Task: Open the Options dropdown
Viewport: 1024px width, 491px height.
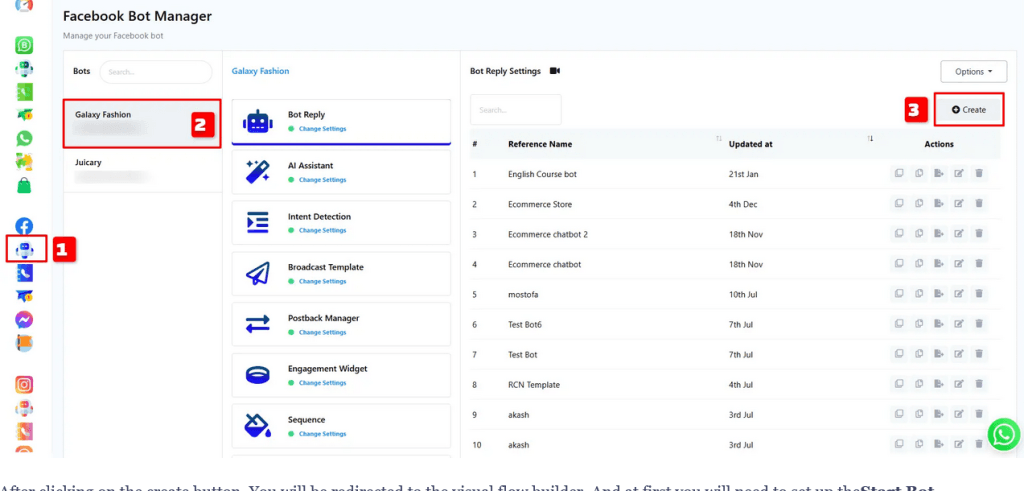Action: pyautogui.click(x=972, y=72)
